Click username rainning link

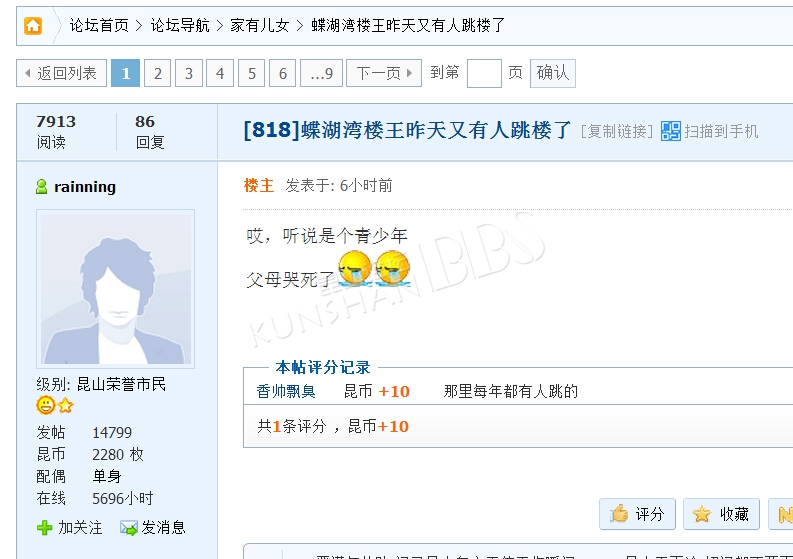tap(85, 187)
